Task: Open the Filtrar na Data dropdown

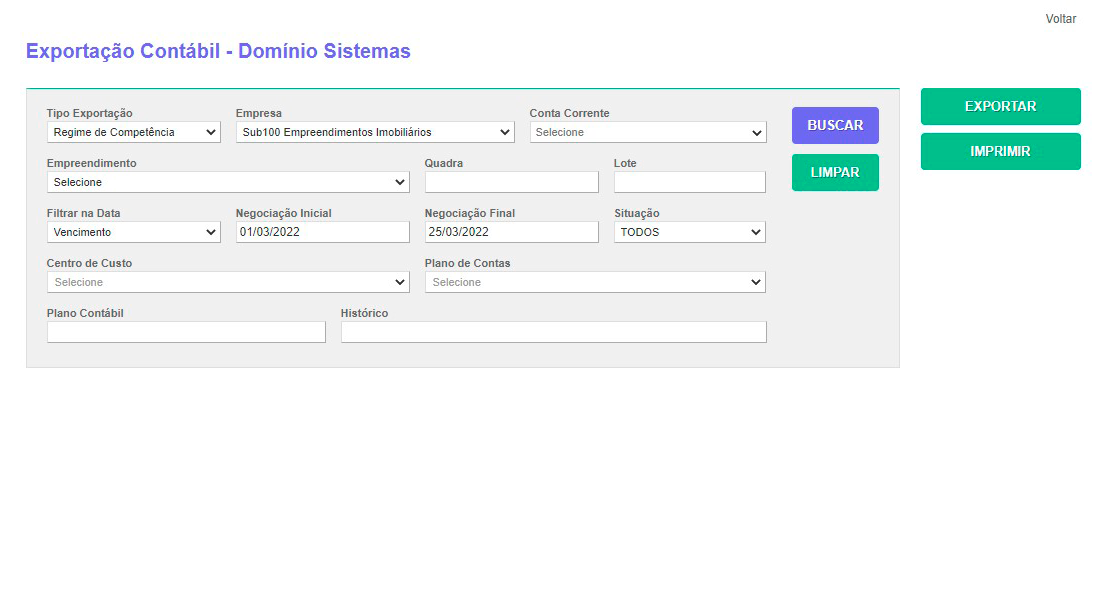Action: (133, 232)
